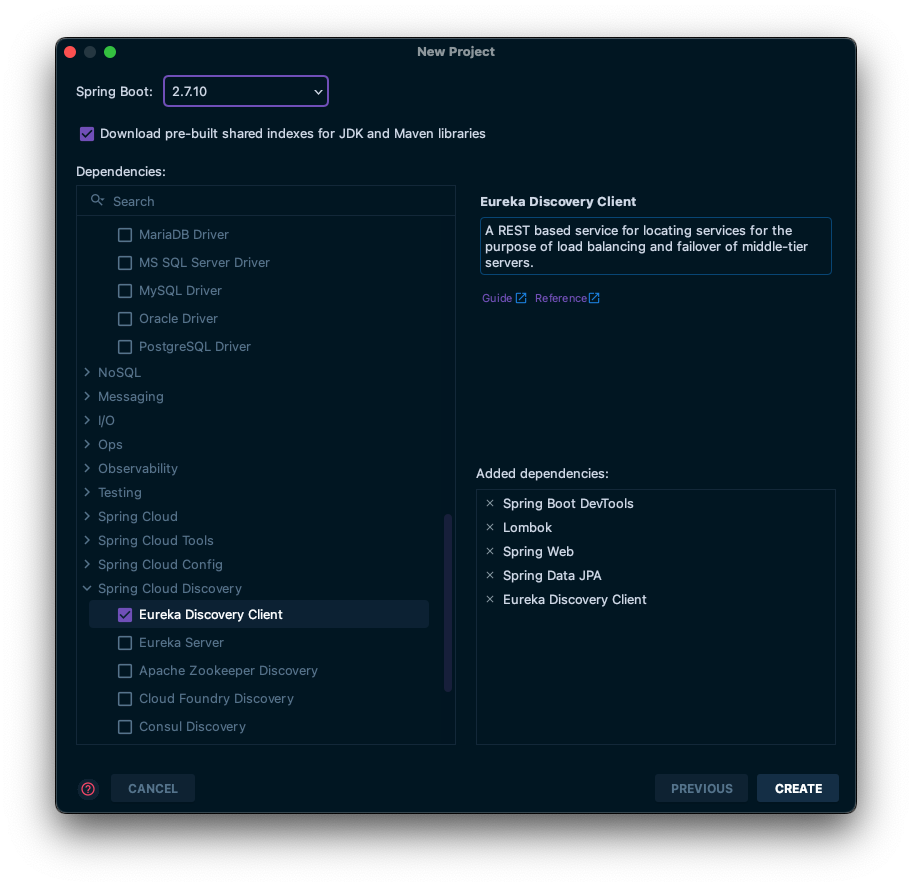Viewport: 912px width, 887px height.
Task: Toggle Download pre-built shared indexes checkbox
Action: (x=87, y=134)
